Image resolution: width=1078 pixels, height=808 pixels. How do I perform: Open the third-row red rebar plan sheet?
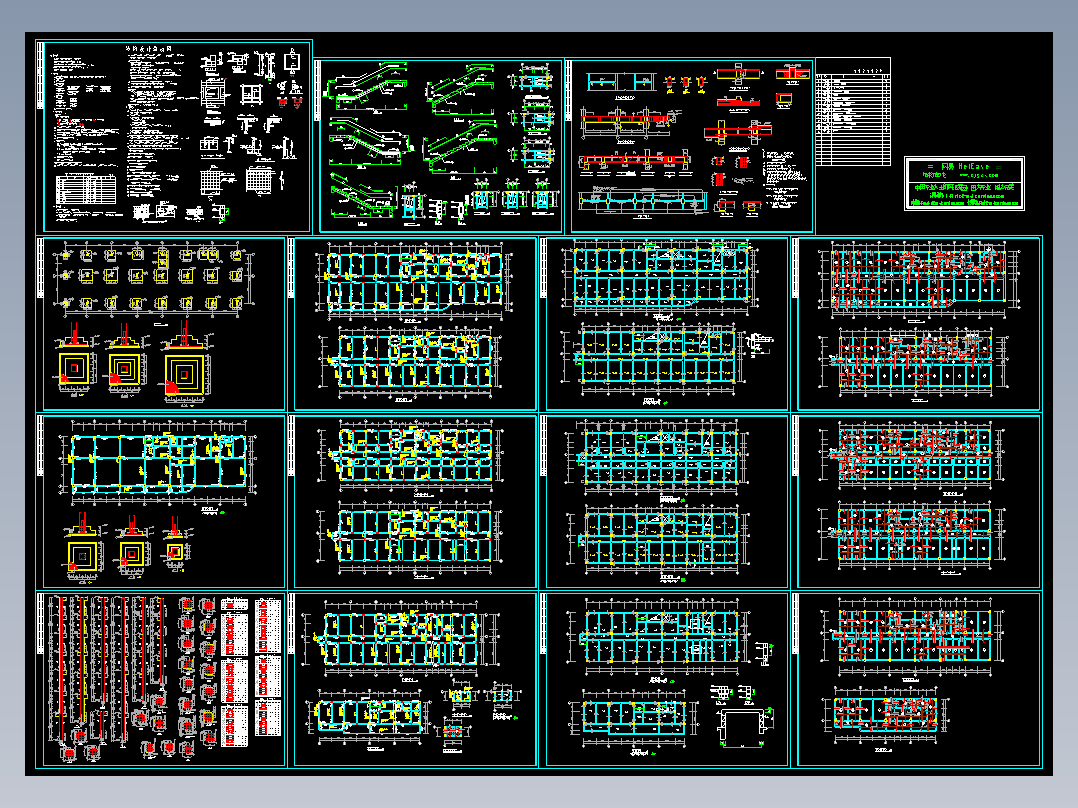[917, 501]
